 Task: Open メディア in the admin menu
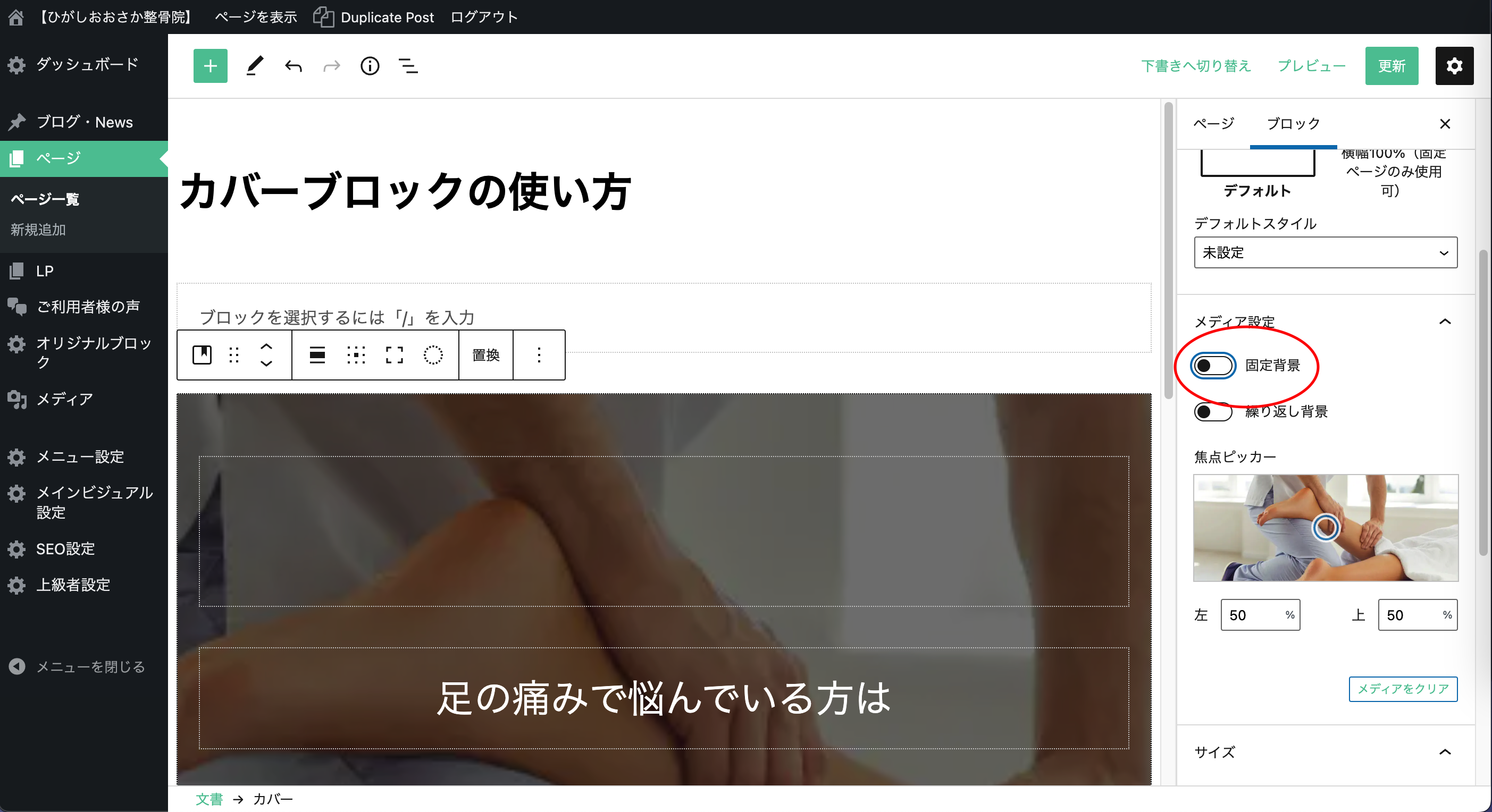[x=64, y=399]
